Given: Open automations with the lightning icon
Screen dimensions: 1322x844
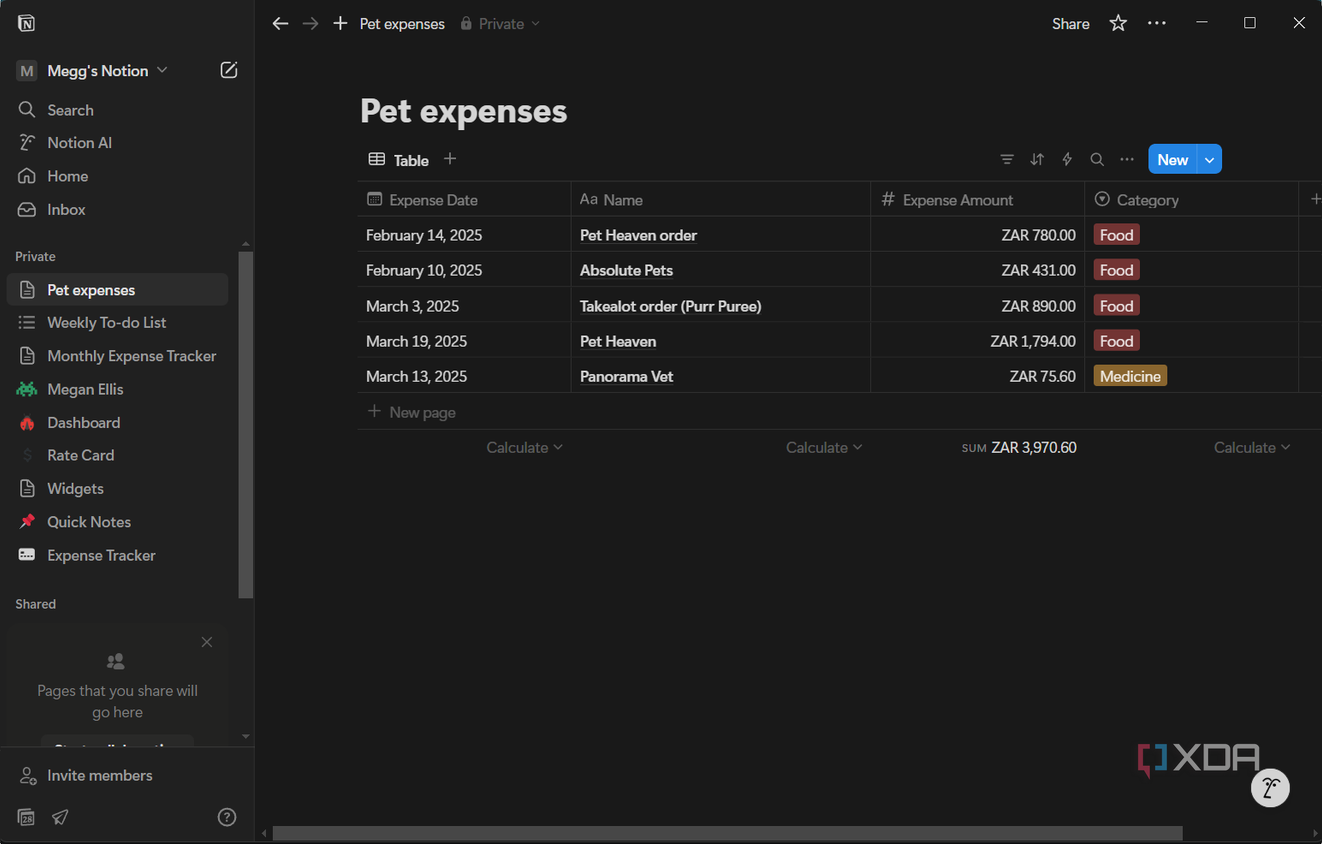Looking at the screenshot, I should click(1067, 159).
